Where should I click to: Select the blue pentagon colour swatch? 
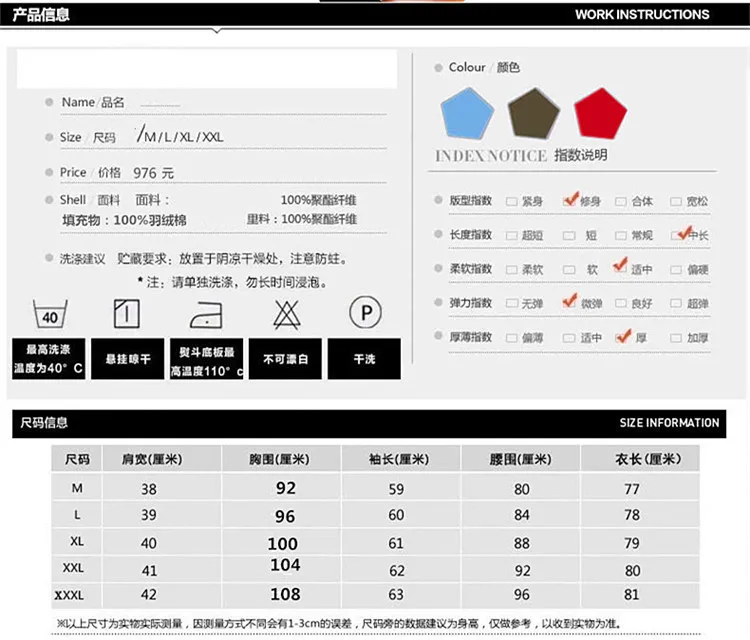point(467,114)
